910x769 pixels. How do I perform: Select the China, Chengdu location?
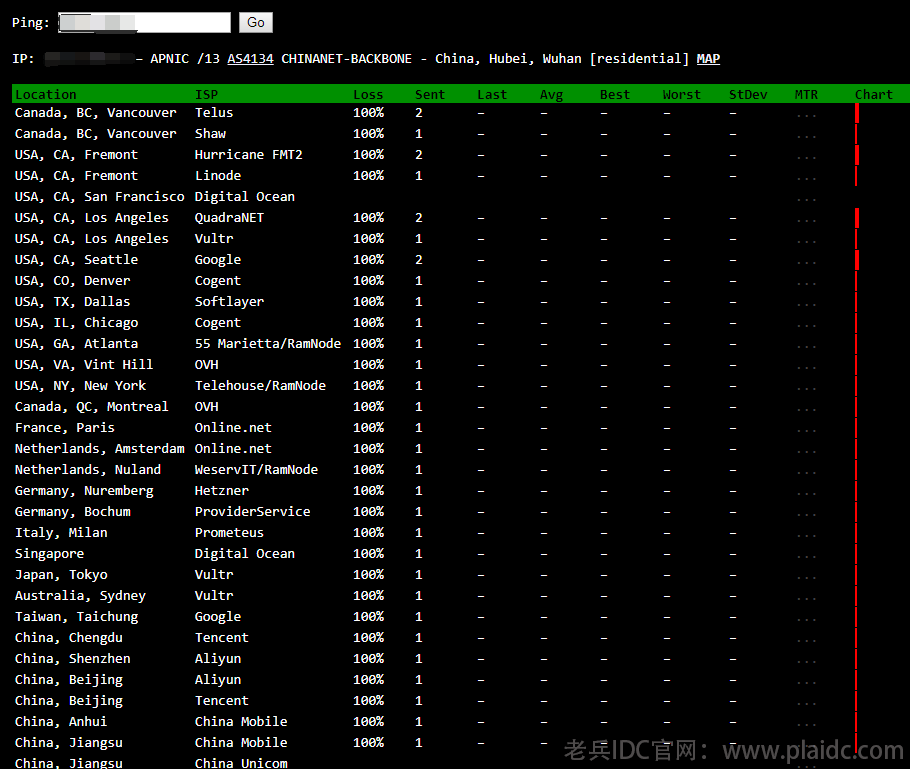(x=68, y=637)
